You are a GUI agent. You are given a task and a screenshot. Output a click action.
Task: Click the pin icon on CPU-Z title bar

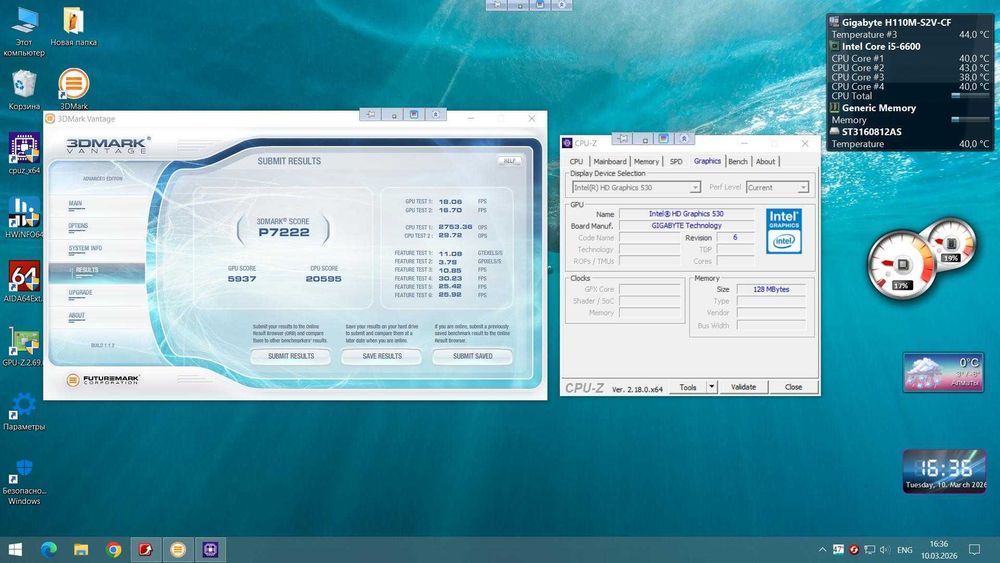click(x=622, y=138)
